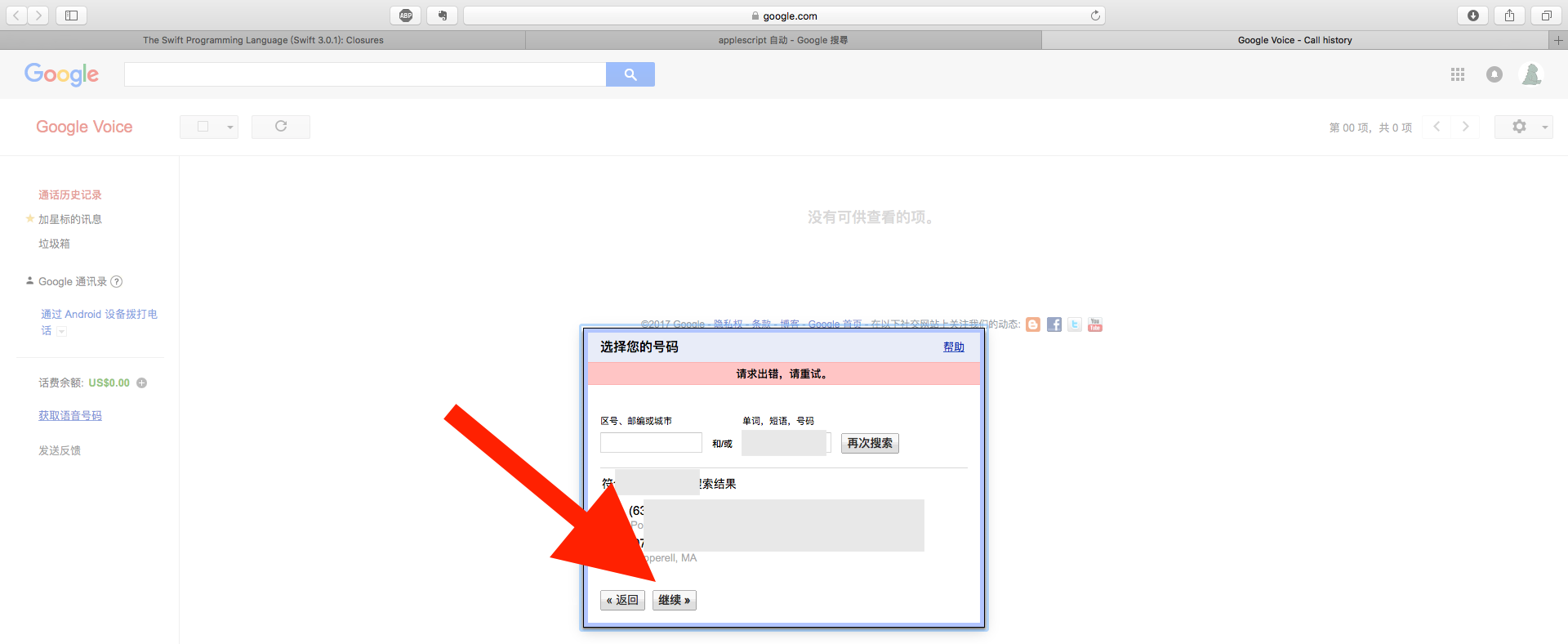This screenshot has width=1568, height=644.
Task: Go to older items arrow
Action: pos(1466,127)
